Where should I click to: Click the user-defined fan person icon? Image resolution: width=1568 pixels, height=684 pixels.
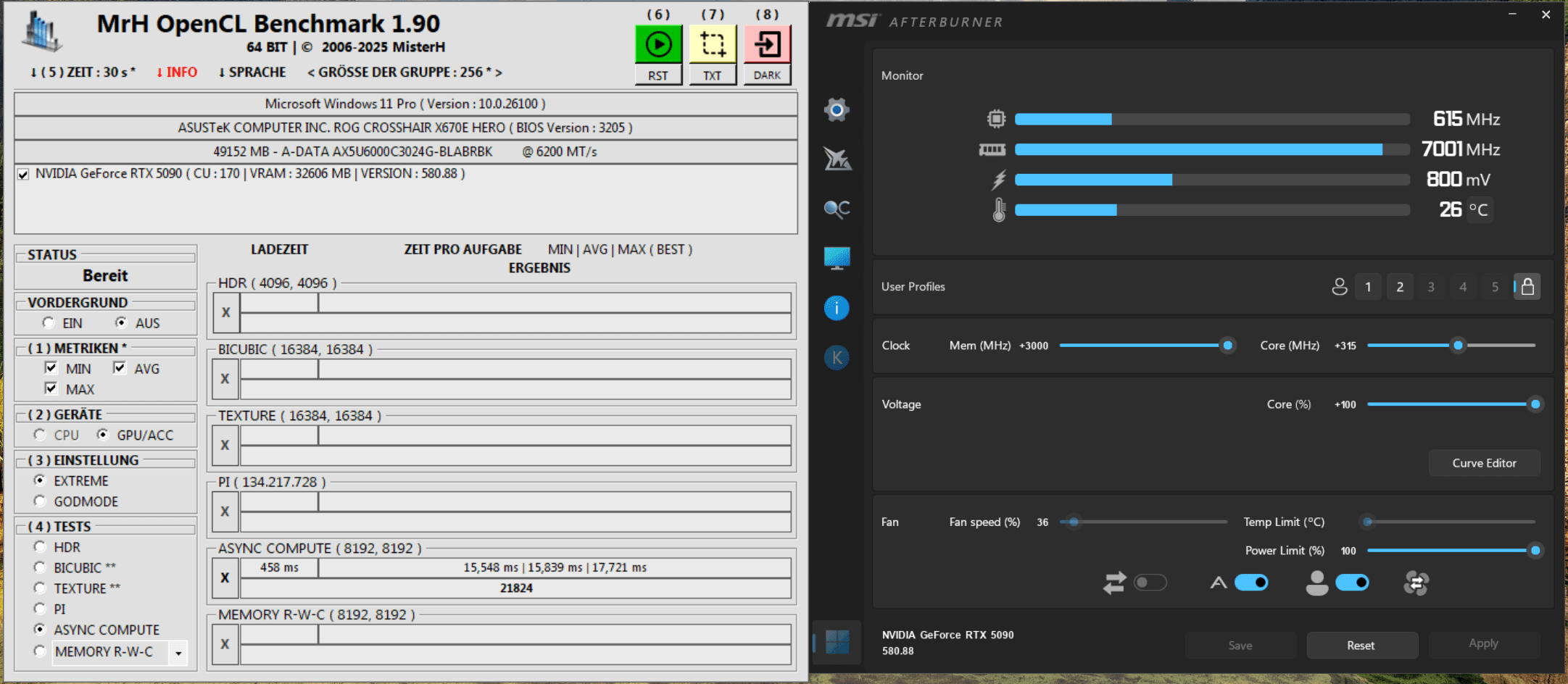coord(1316,583)
